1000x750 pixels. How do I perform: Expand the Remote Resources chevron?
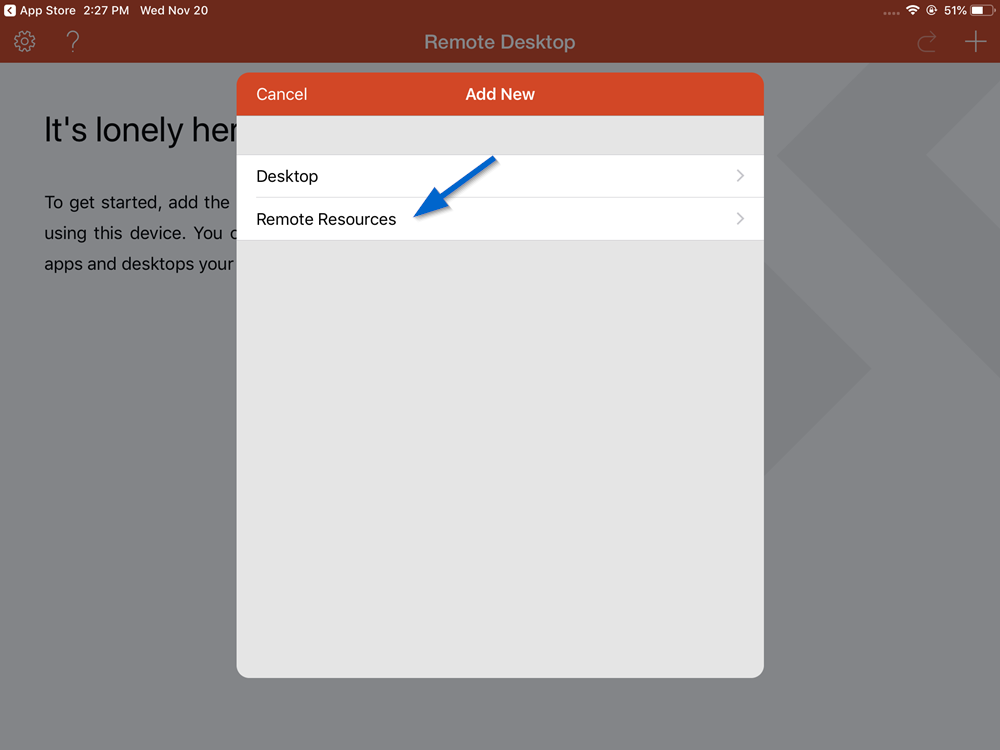pyautogui.click(x=740, y=219)
